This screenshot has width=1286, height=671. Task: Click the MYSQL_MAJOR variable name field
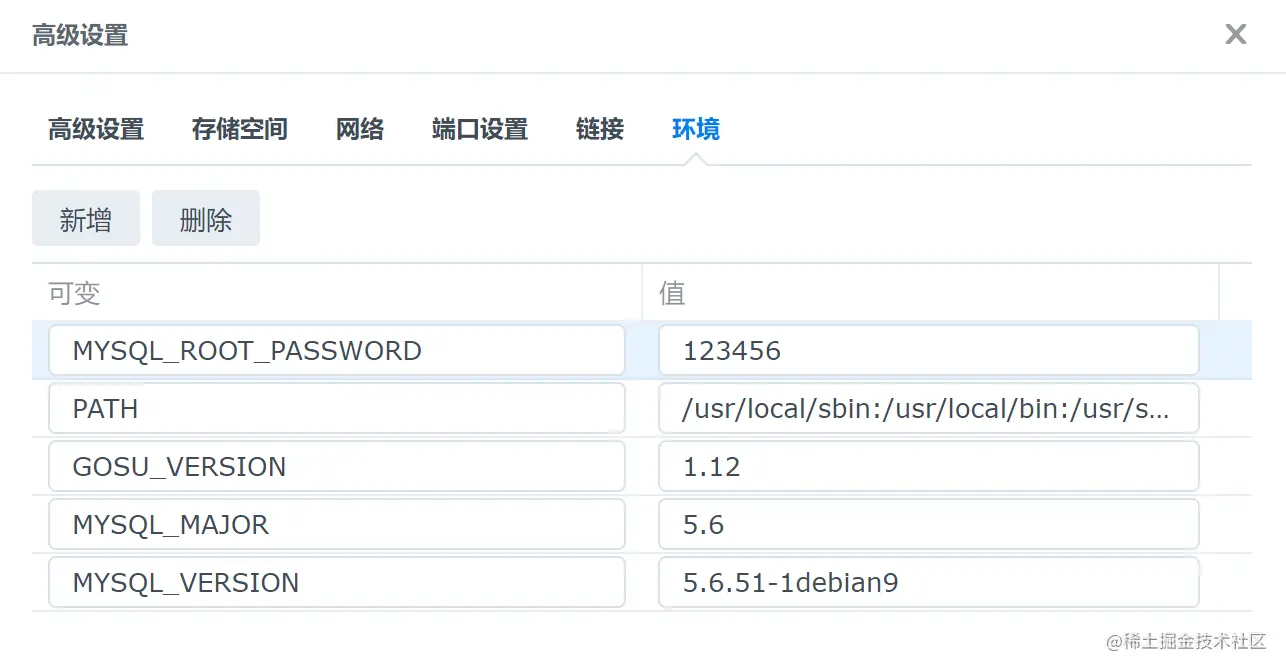click(337, 524)
